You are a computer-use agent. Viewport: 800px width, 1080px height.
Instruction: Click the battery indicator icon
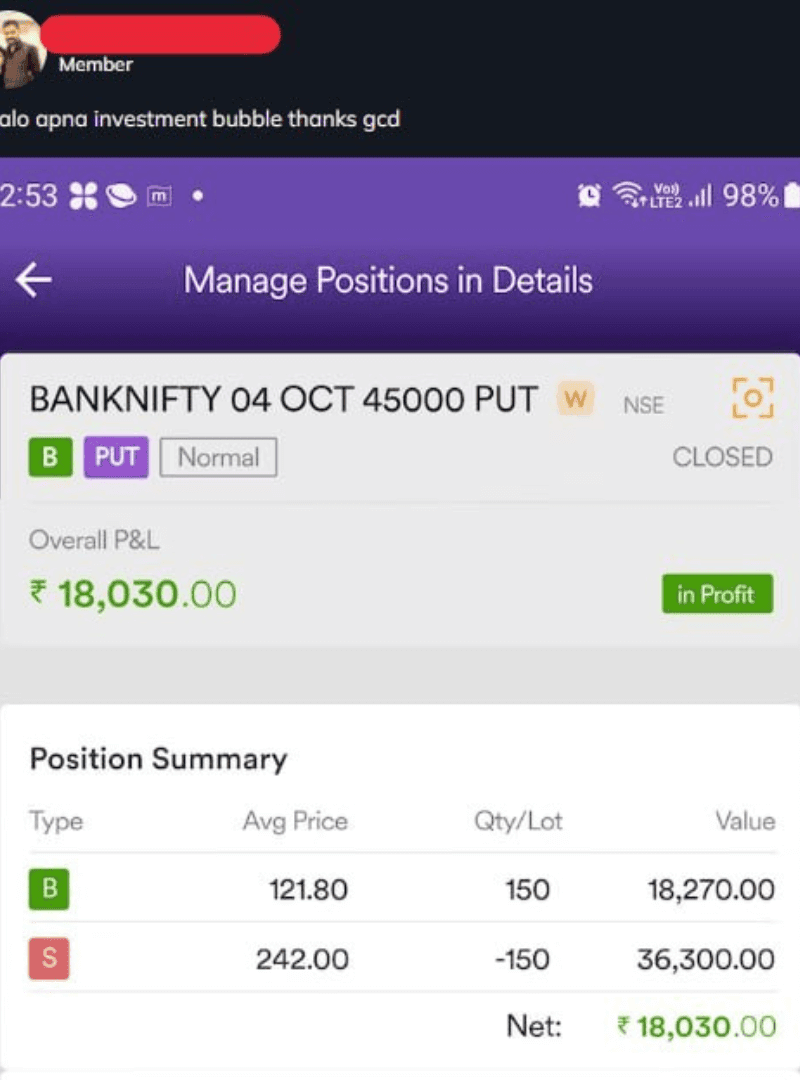tap(792, 195)
